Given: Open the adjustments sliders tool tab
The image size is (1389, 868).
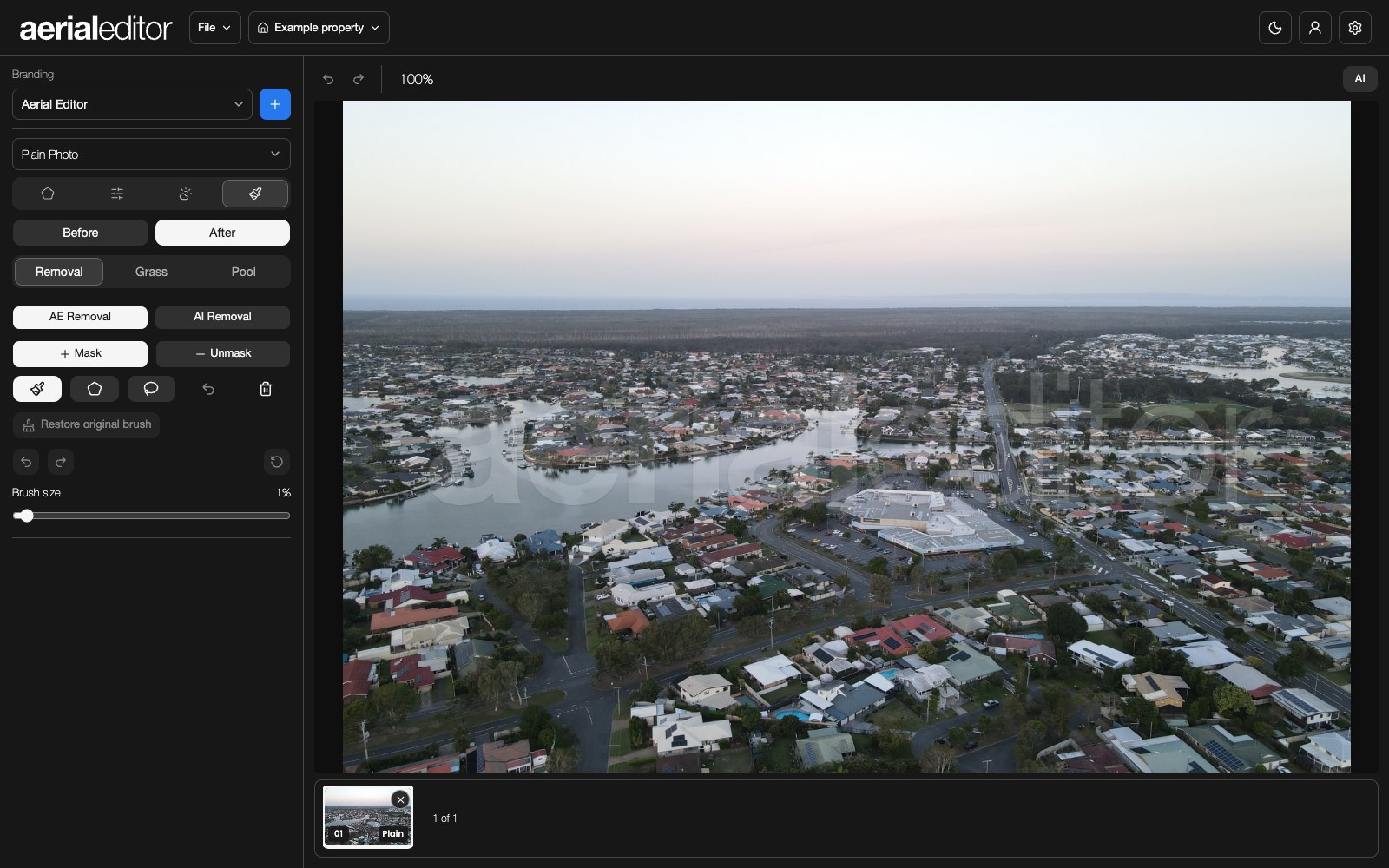Looking at the screenshot, I should point(117,194).
